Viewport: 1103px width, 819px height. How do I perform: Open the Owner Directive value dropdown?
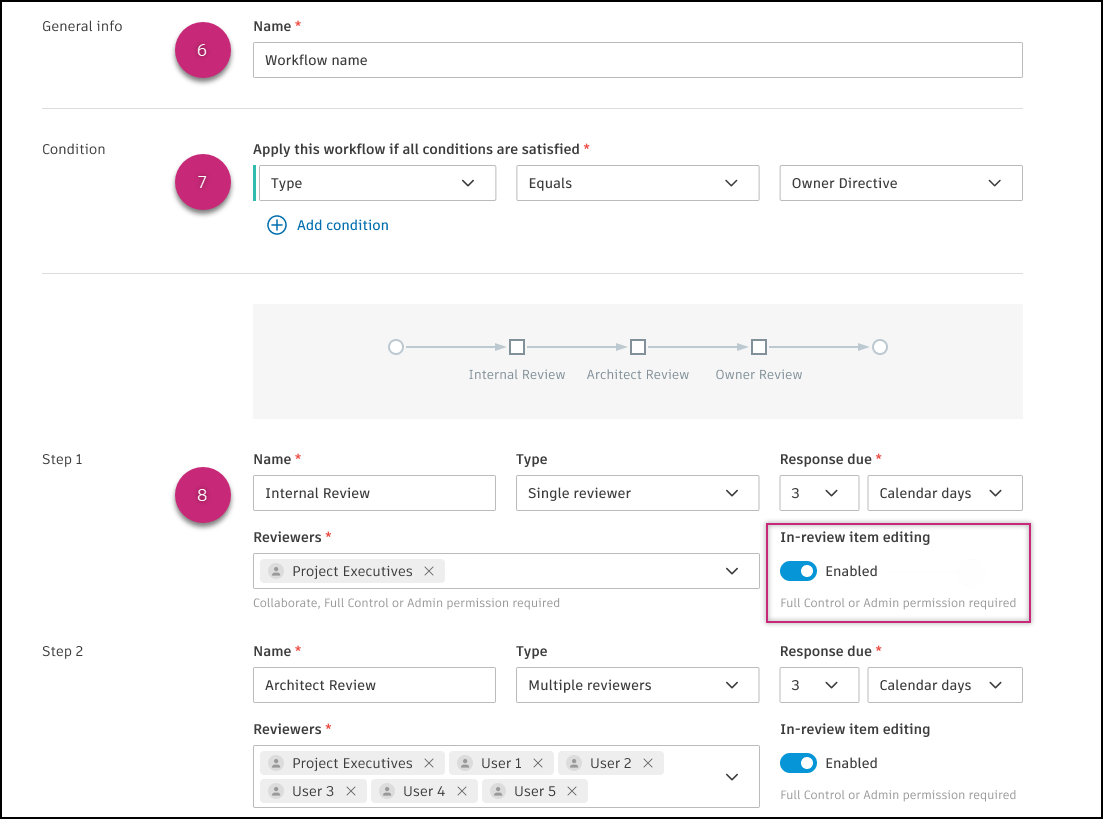point(900,183)
